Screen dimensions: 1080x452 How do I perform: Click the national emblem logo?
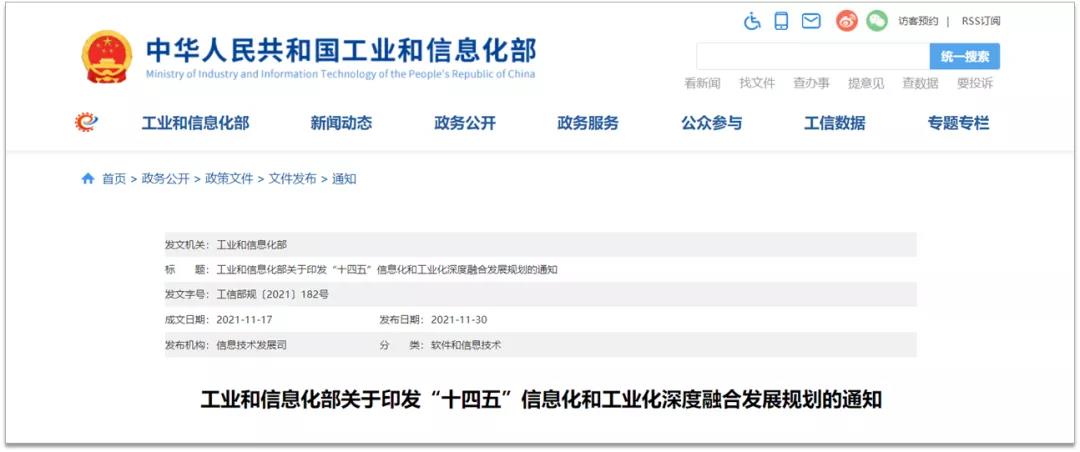[x=107, y=56]
